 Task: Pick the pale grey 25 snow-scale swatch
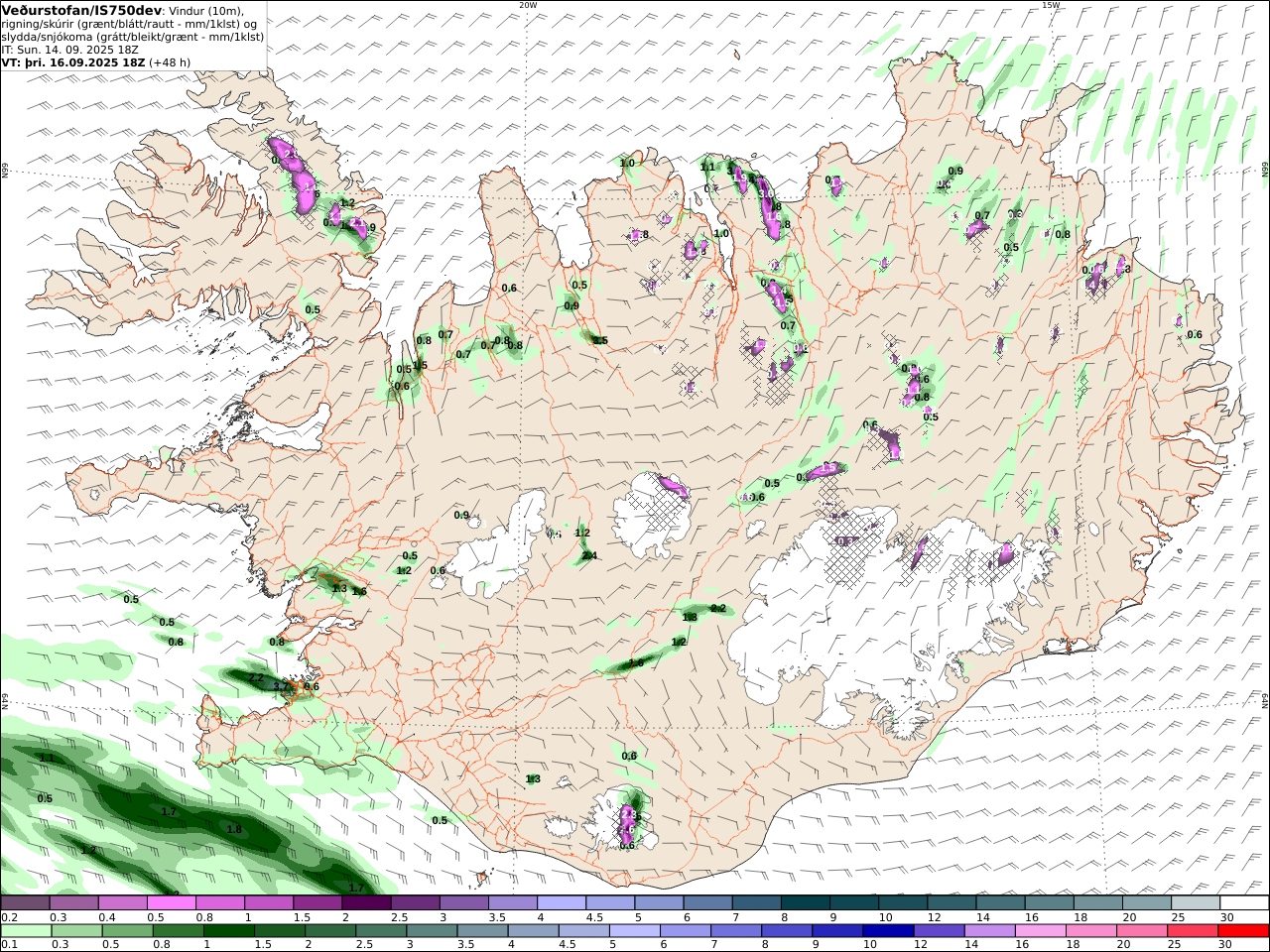pyautogui.click(x=1196, y=903)
